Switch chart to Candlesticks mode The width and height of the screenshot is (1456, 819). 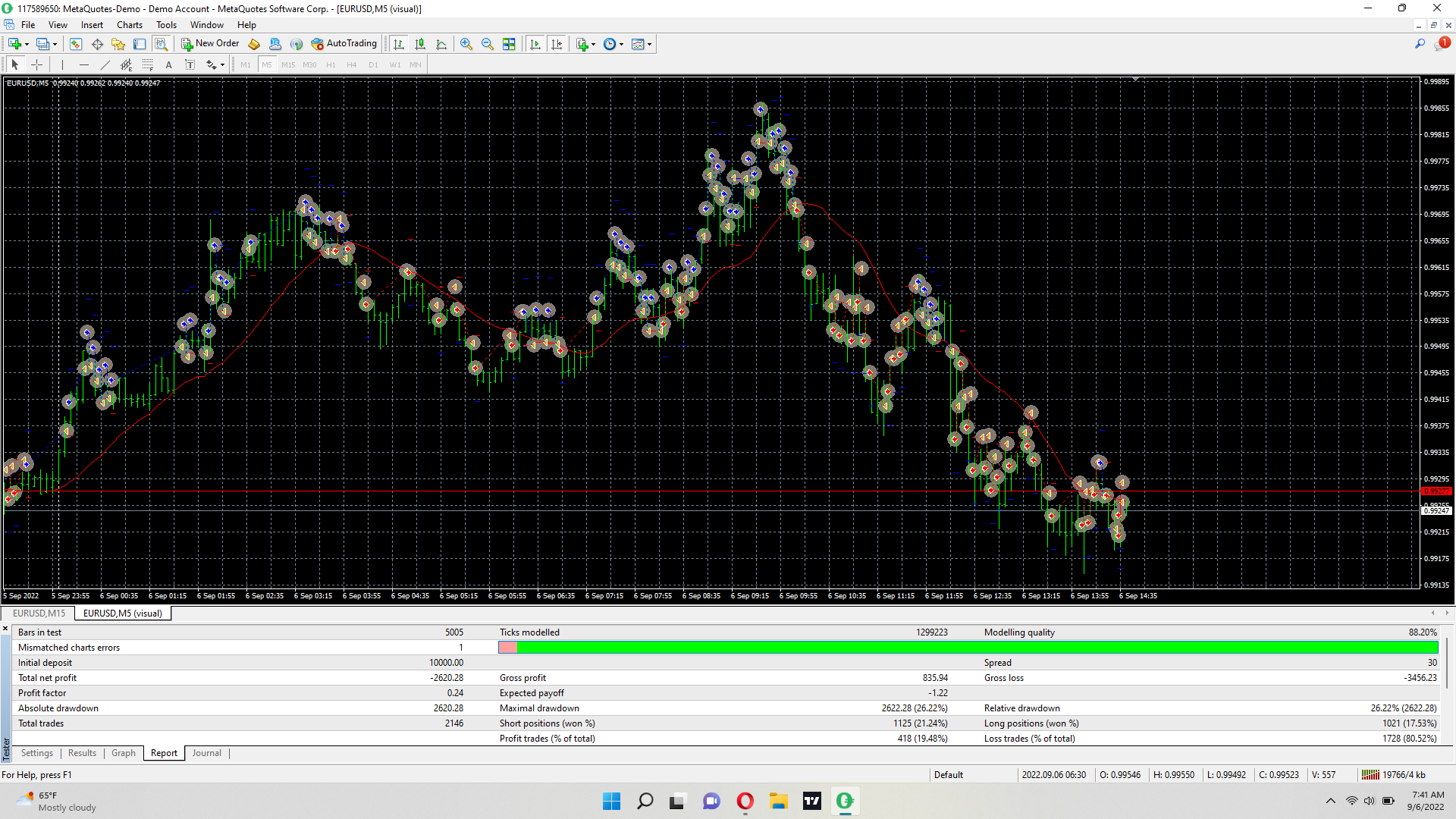coord(420,44)
